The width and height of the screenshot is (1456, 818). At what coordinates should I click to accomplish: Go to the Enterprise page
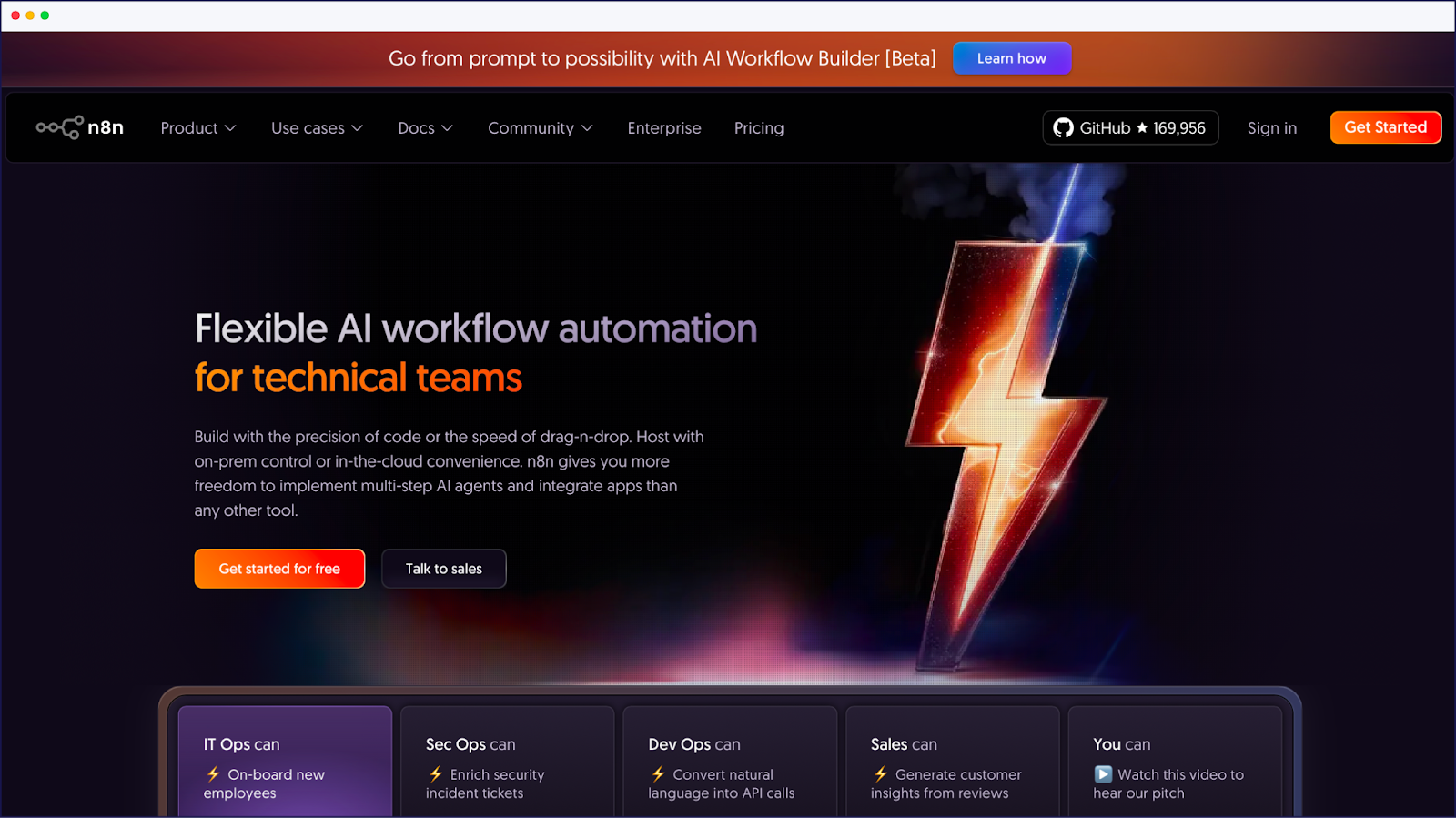pyautogui.click(x=664, y=128)
